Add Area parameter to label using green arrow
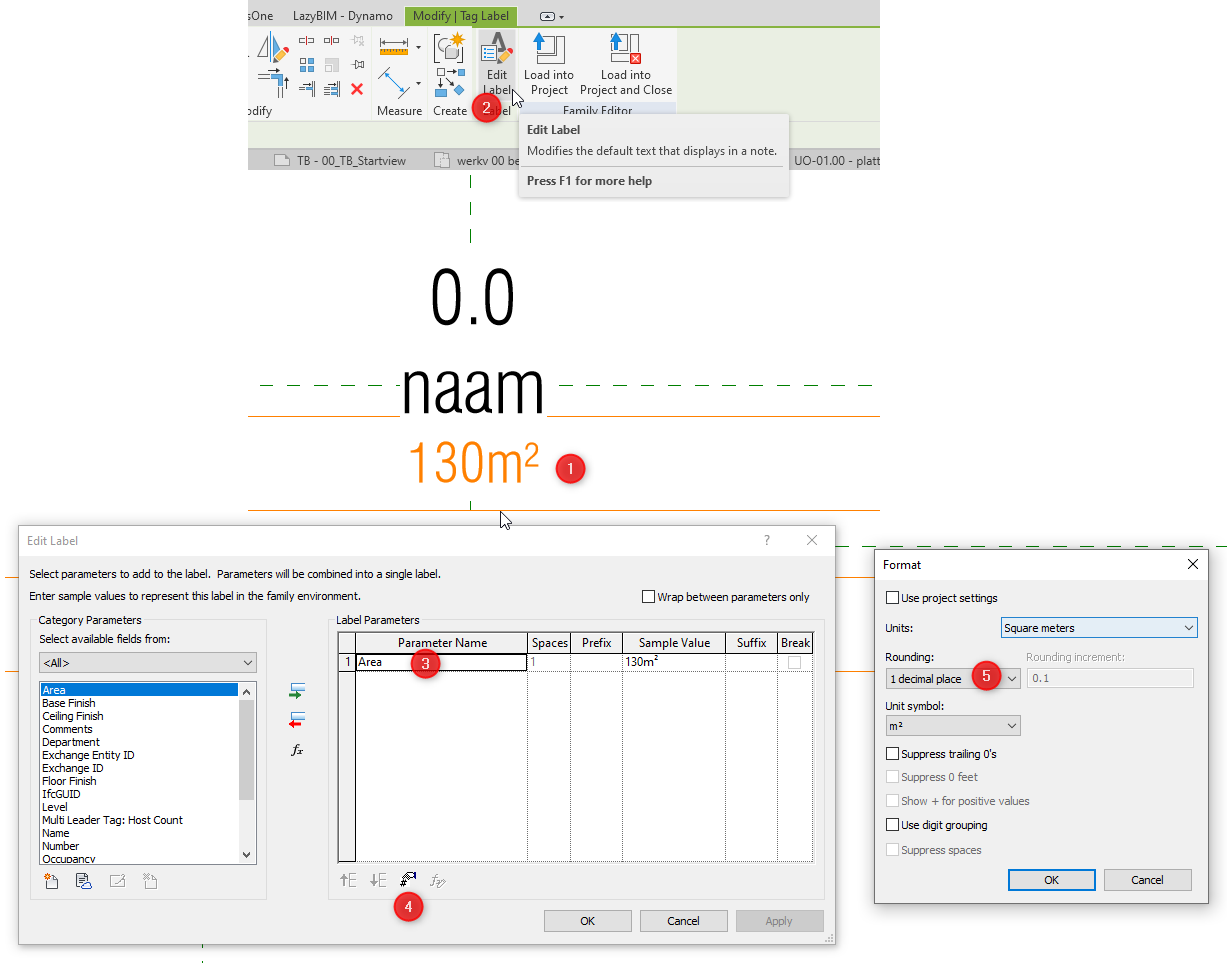Image resolution: width=1232 pixels, height=968 pixels. click(297, 690)
